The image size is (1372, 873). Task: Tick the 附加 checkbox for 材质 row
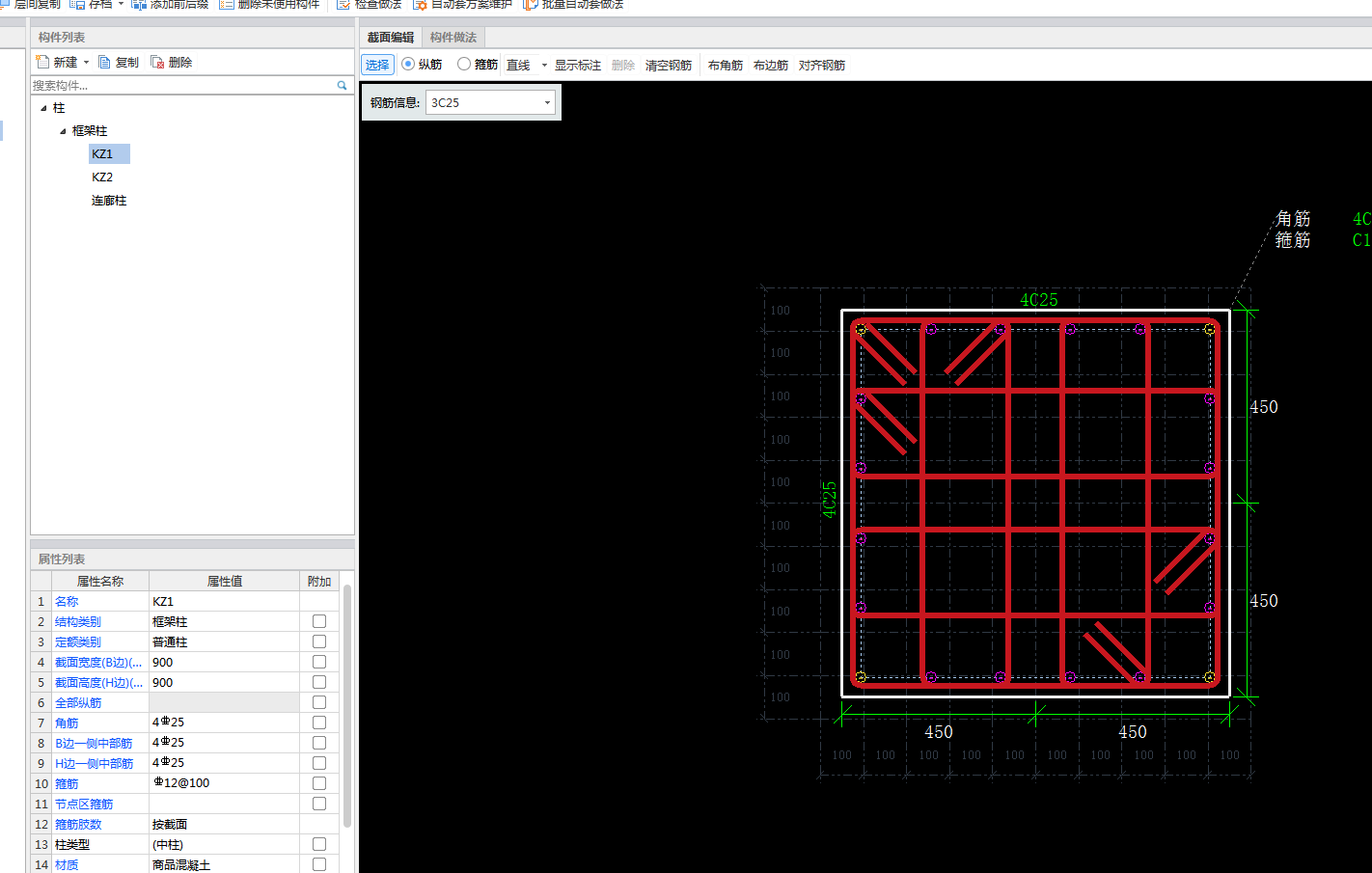(319, 864)
